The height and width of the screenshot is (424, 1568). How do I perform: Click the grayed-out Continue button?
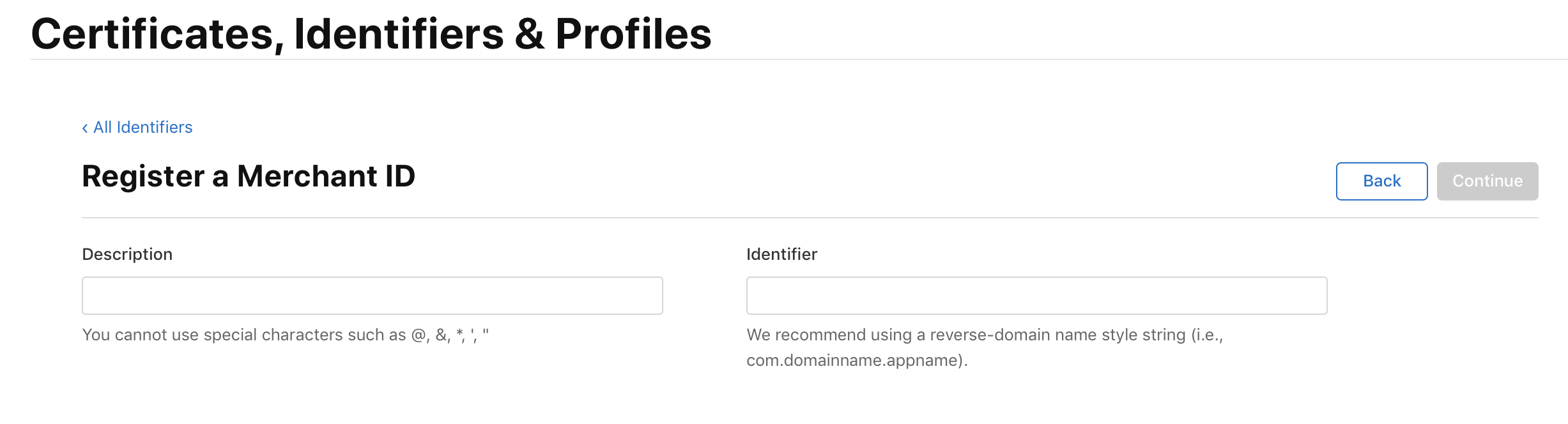coord(1487,181)
